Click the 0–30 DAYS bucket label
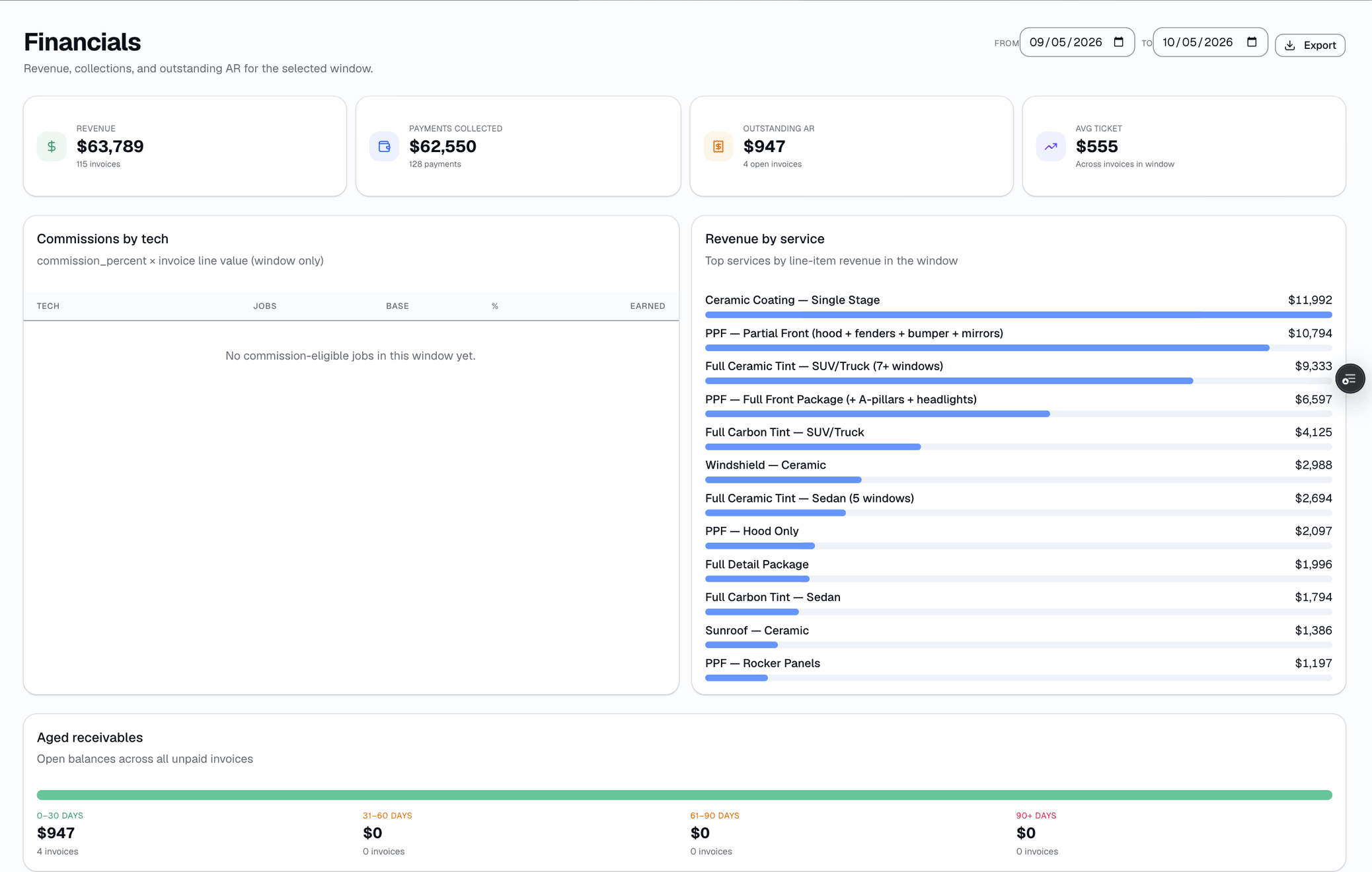The image size is (1372, 872). click(x=60, y=816)
